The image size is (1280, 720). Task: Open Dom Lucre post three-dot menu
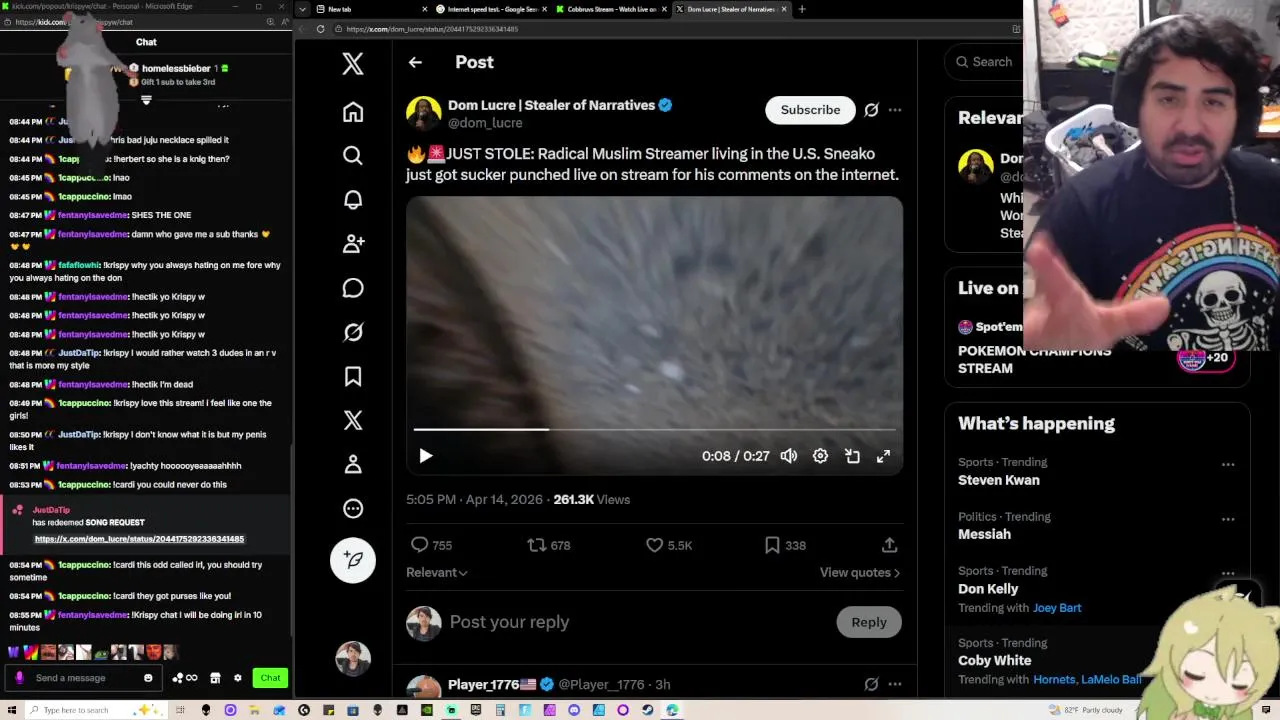coord(895,110)
